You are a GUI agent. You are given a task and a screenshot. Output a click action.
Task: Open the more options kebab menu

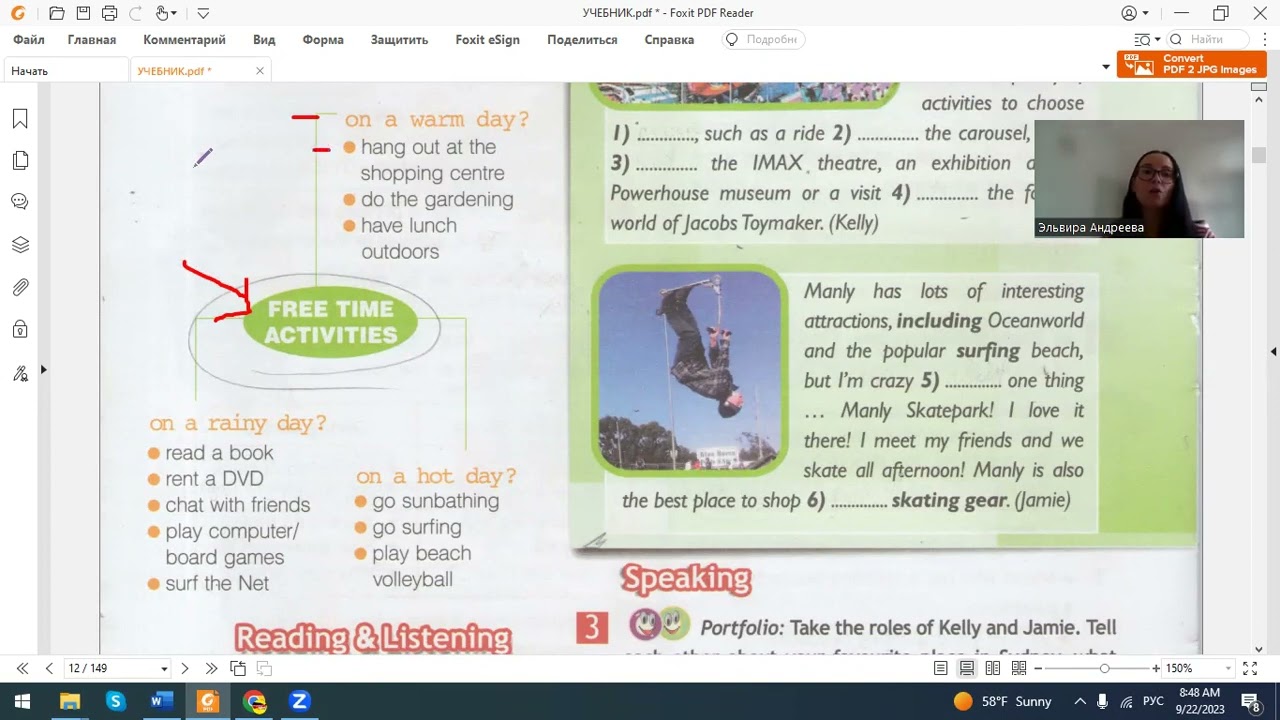[x=1265, y=40]
